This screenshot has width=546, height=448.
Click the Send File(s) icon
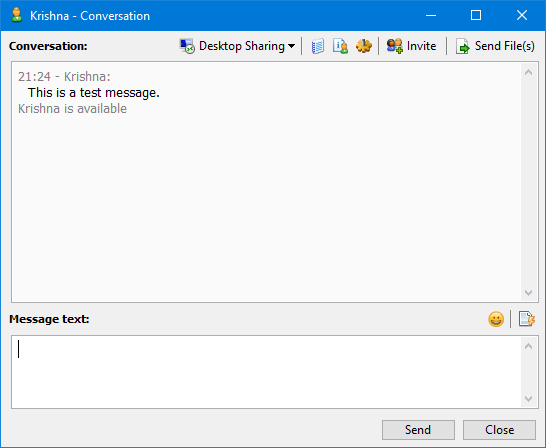(463, 46)
